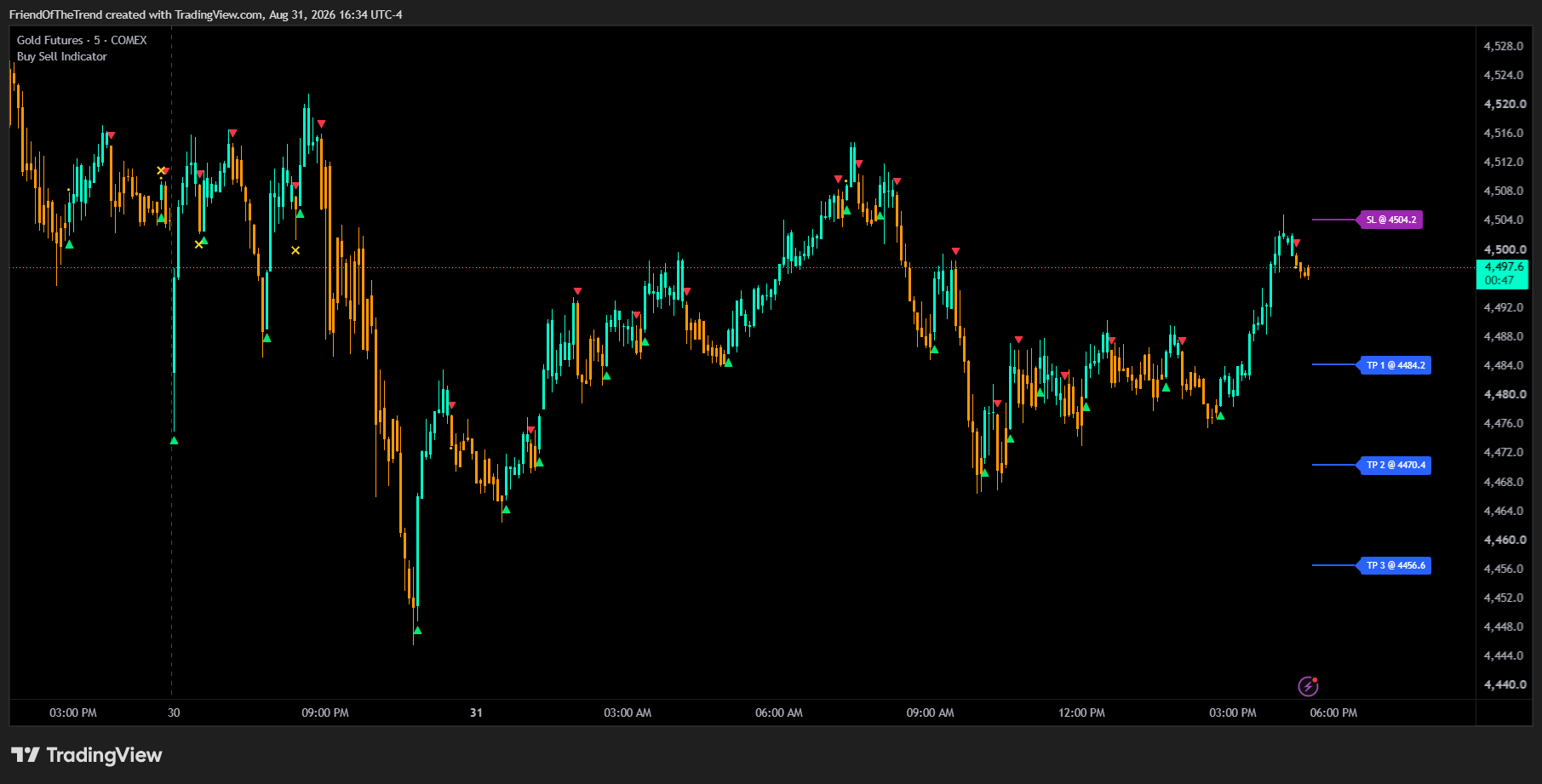
Task: Click the 4,460.0 price axis label
Action: click(x=1504, y=540)
